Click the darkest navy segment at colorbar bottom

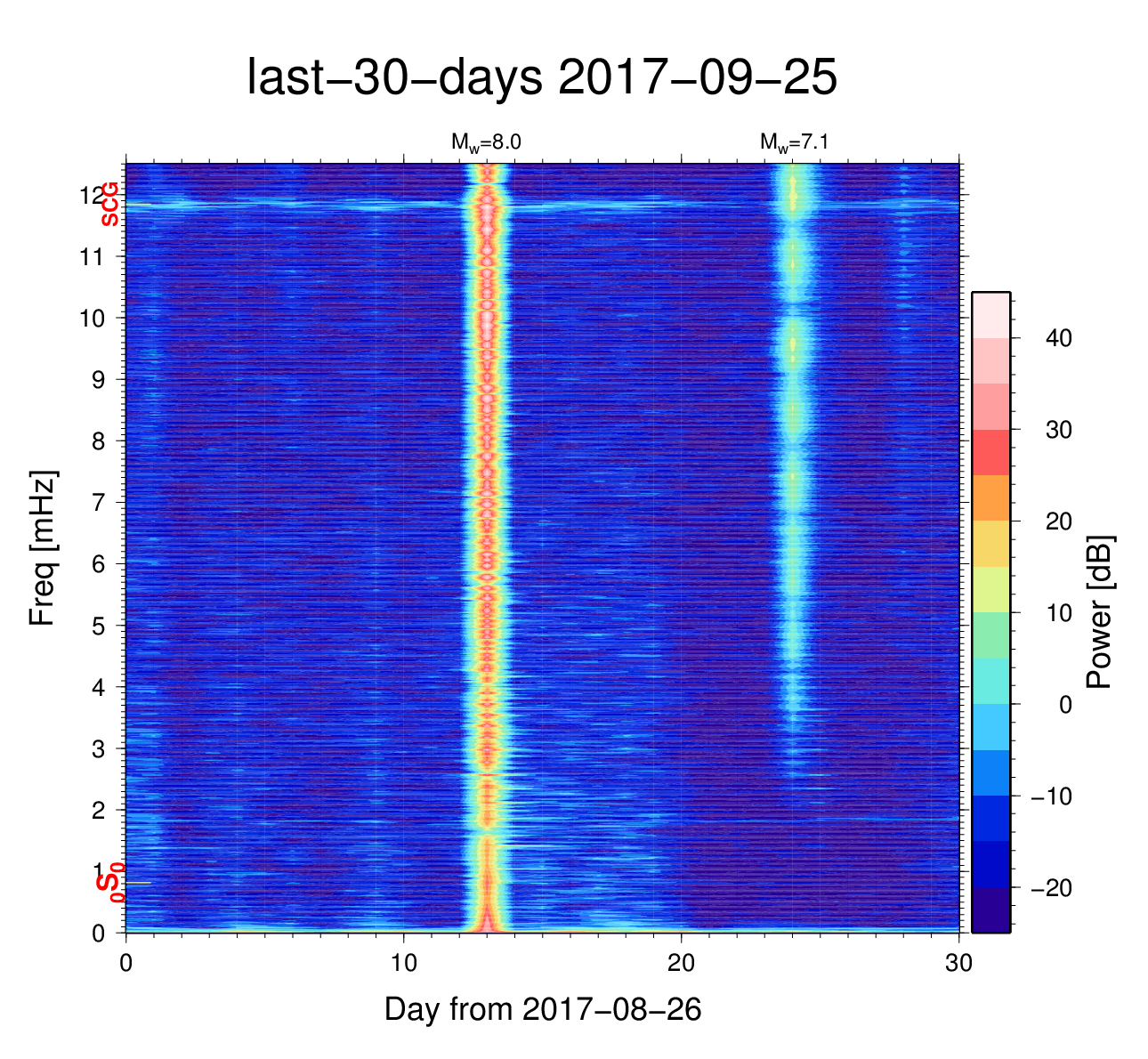[990, 909]
